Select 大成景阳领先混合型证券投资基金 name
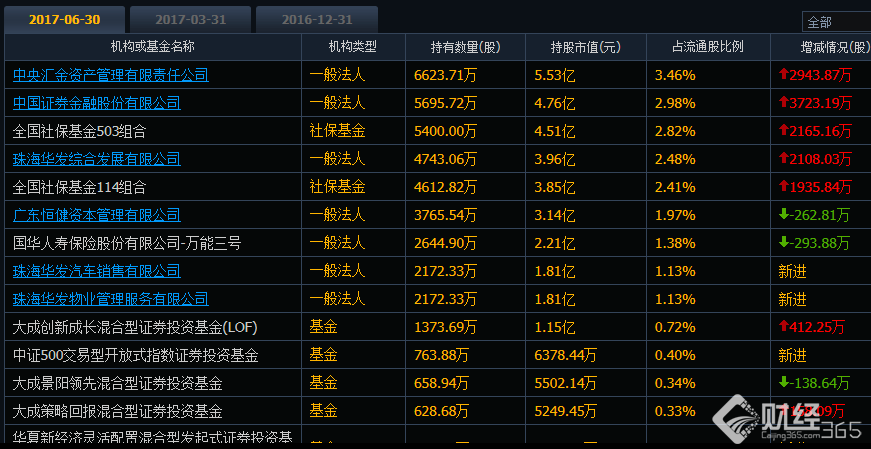 118,383
